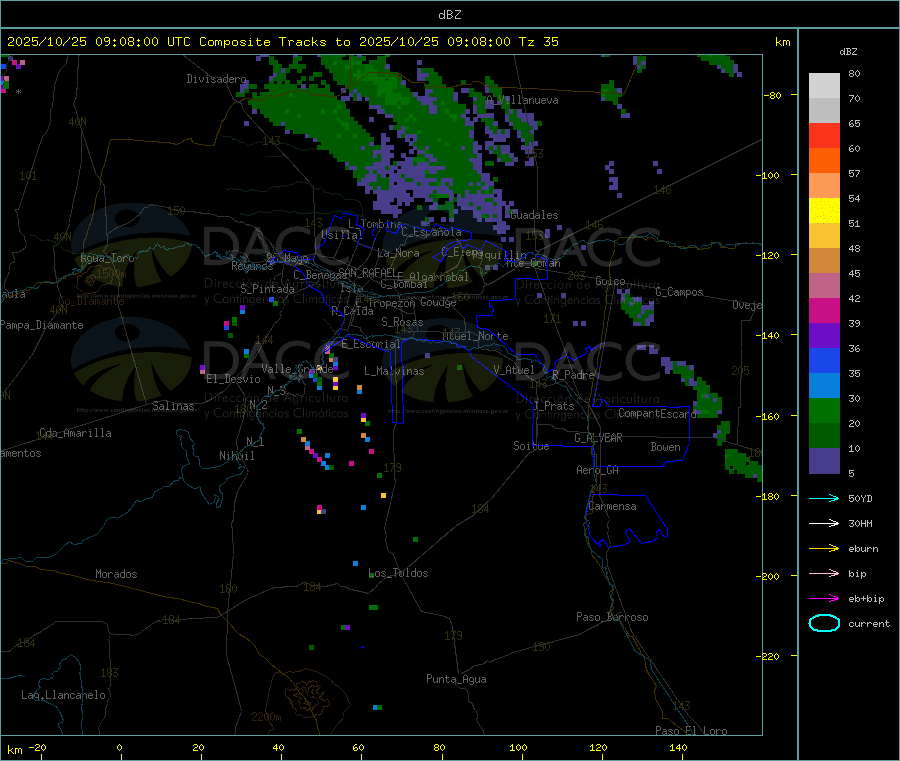Click the Pampa_Diamante map label
Screen dimensions: 900x761
42,325
